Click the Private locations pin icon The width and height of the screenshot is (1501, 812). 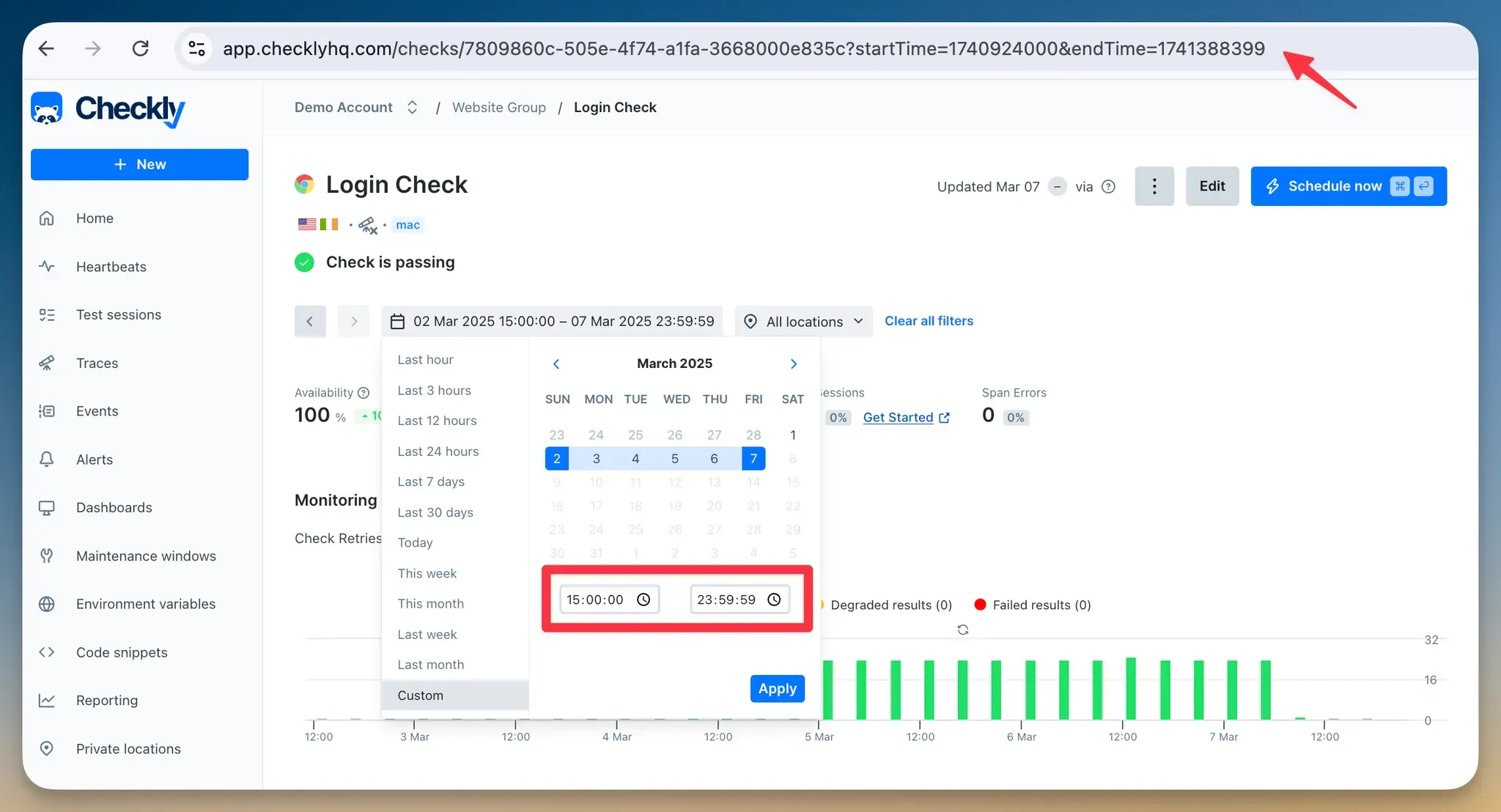click(47, 749)
